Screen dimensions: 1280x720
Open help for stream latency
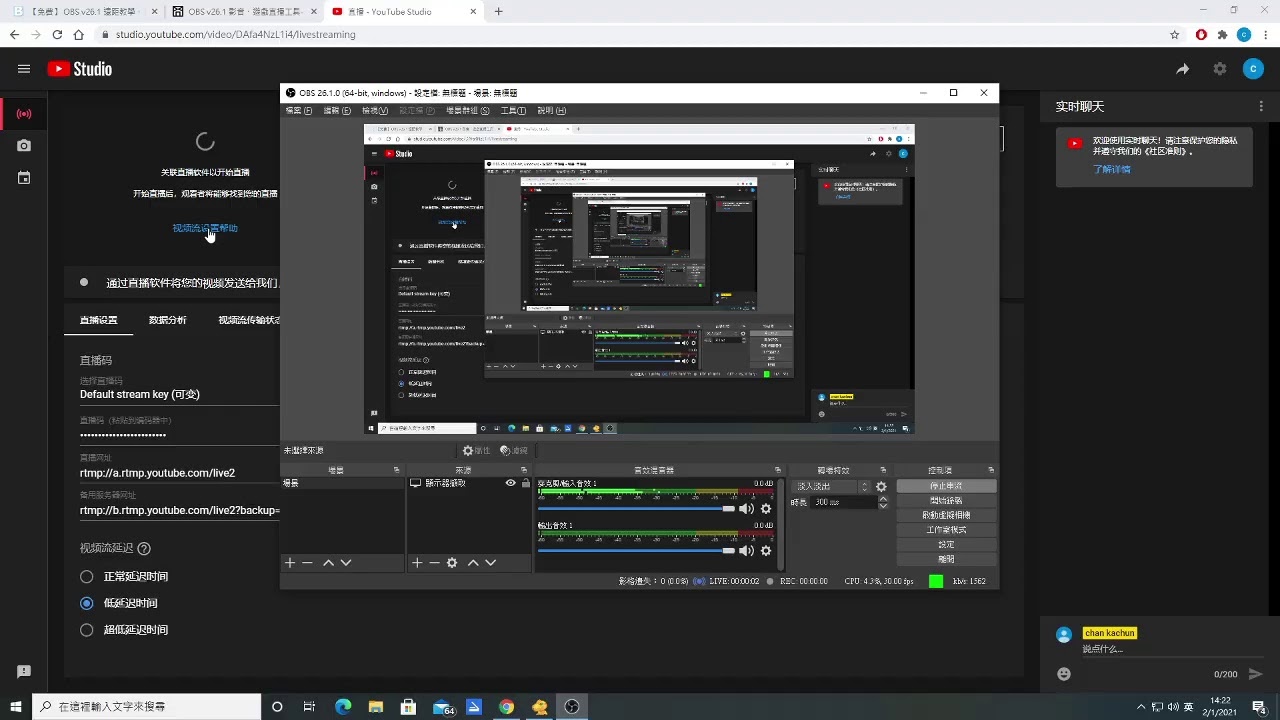(x=144, y=548)
